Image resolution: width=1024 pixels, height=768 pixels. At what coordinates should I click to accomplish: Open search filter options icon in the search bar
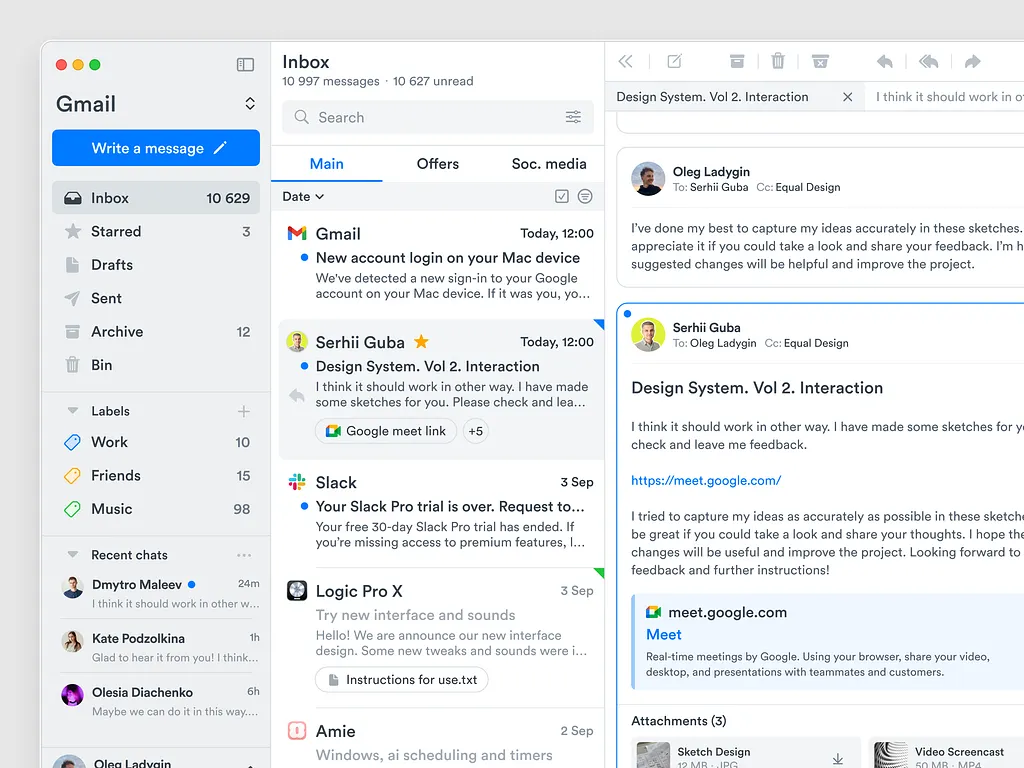click(x=573, y=116)
